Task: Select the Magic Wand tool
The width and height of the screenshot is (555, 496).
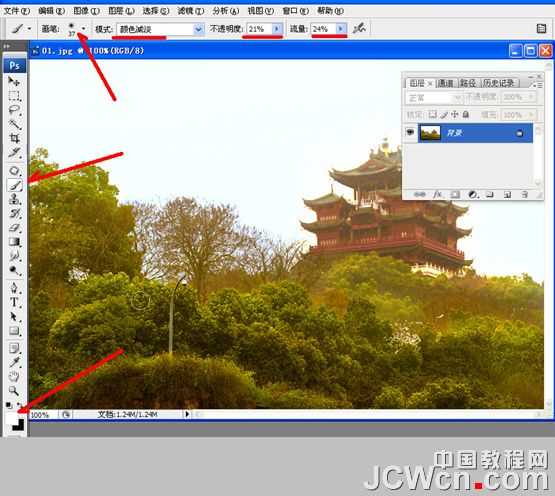Action: pyautogui.click(x=14, y=124)
